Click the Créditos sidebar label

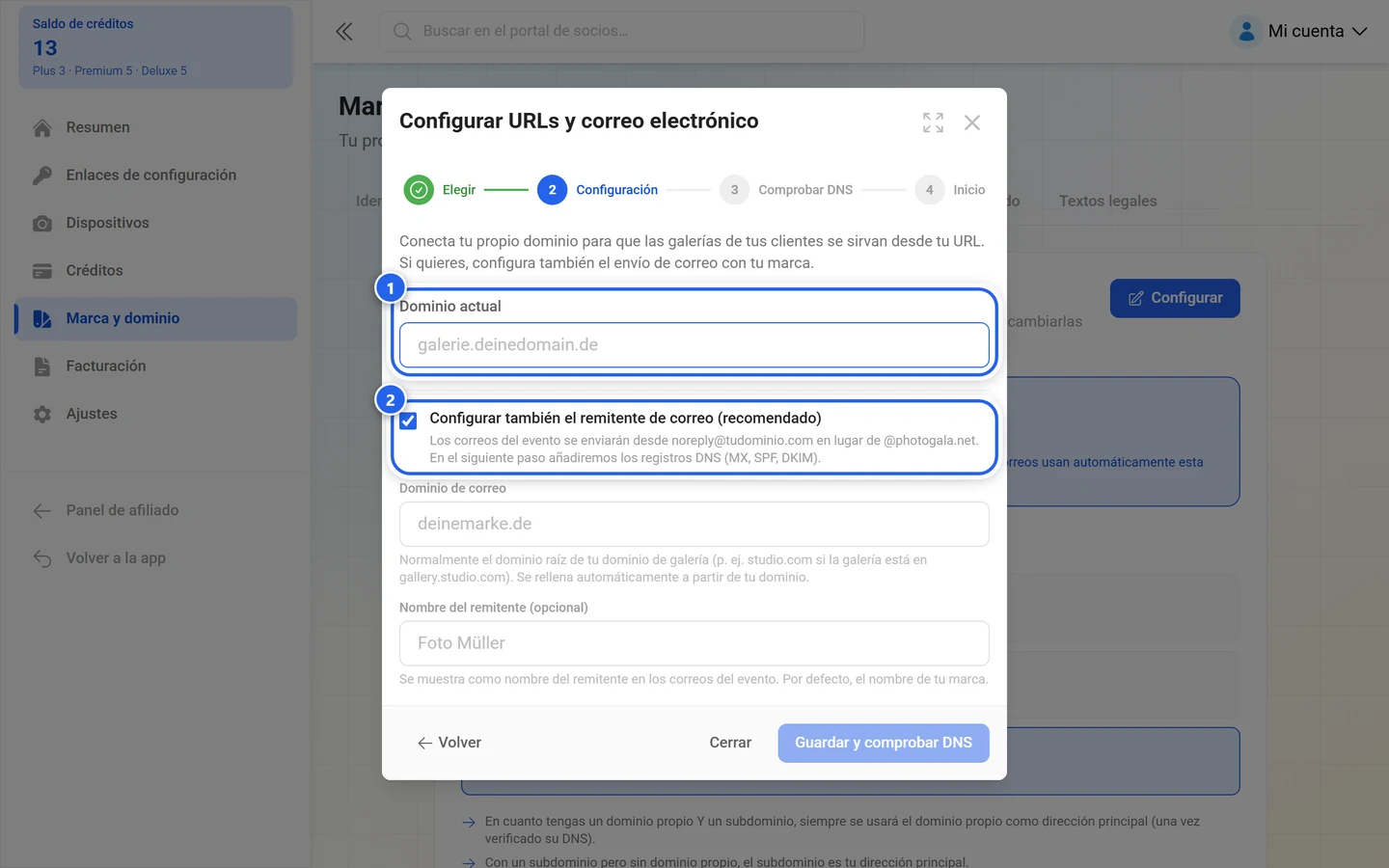coord(95,271)
